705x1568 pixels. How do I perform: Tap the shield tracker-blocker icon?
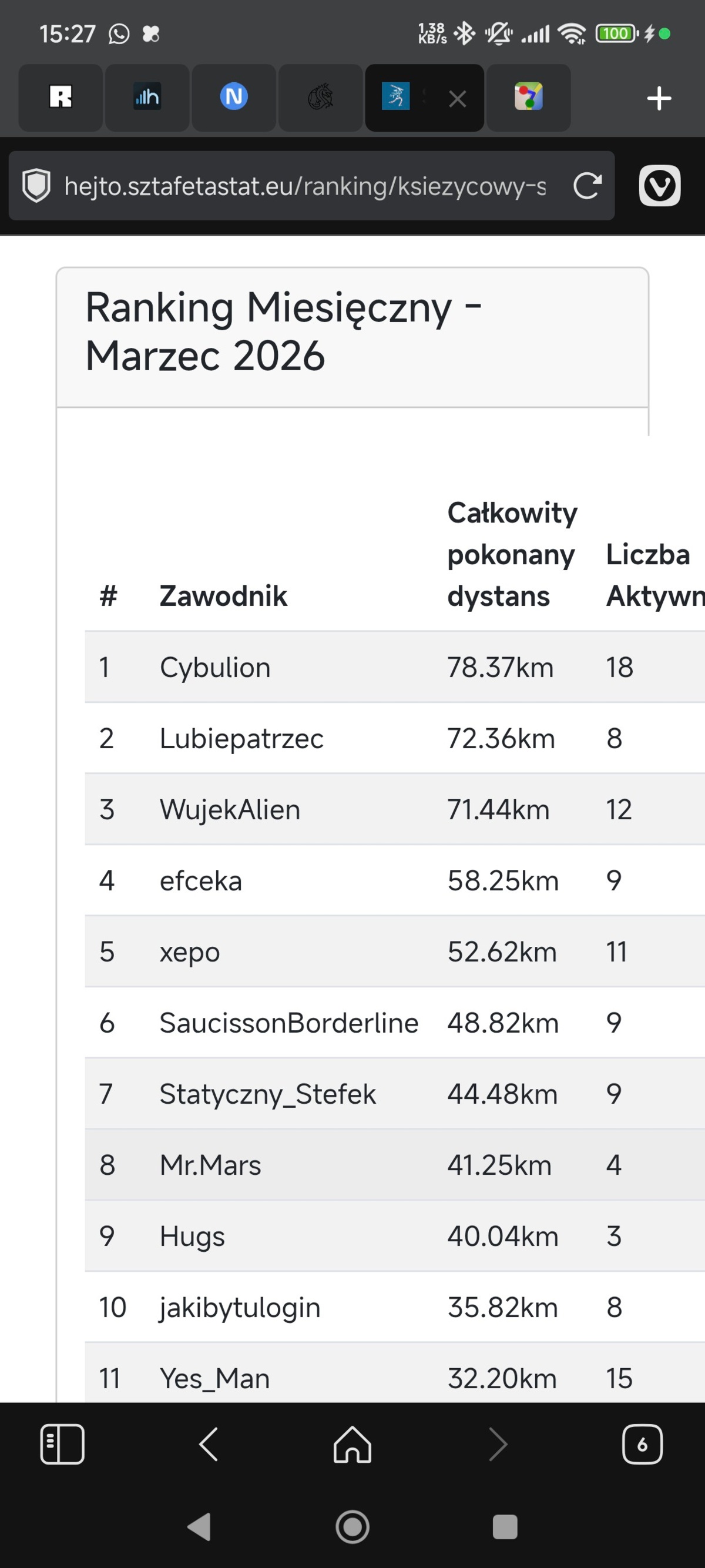(x=36, y=186)
